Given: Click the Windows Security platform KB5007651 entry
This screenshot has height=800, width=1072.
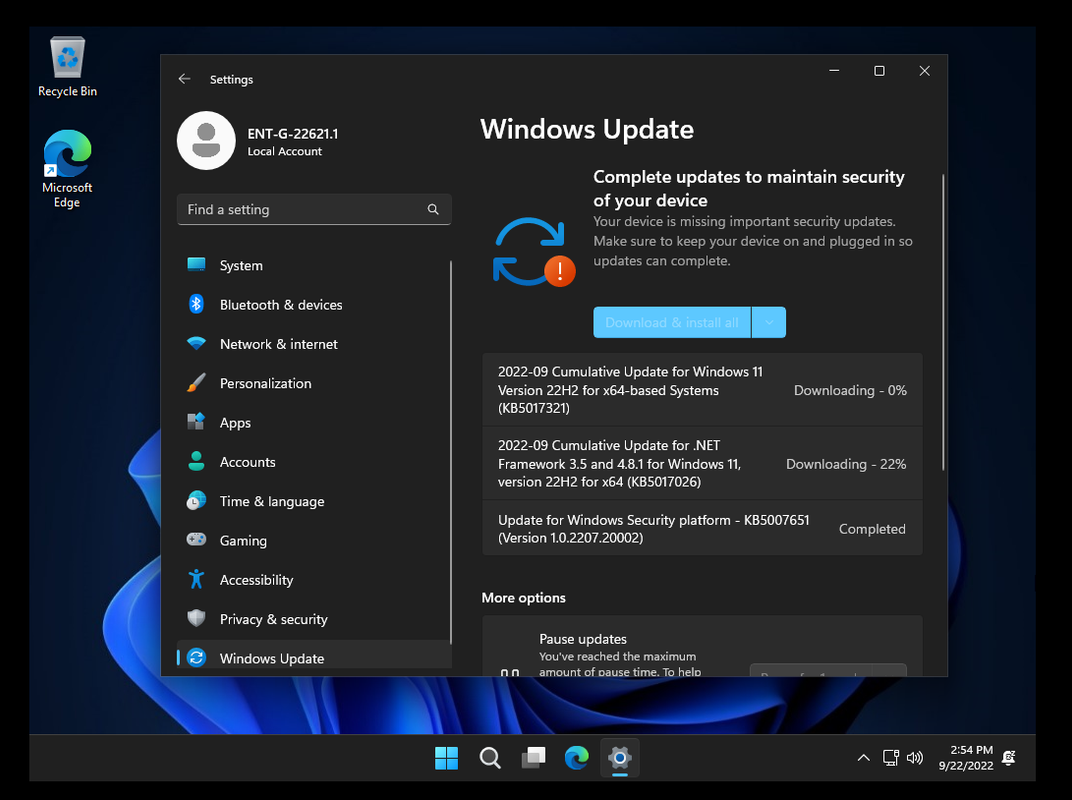Looking at the screenshot, I should pos(702,529).
